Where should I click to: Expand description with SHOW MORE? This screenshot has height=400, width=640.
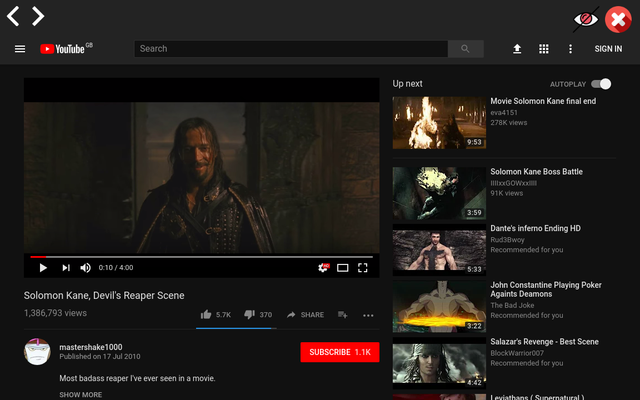(80, 395)
